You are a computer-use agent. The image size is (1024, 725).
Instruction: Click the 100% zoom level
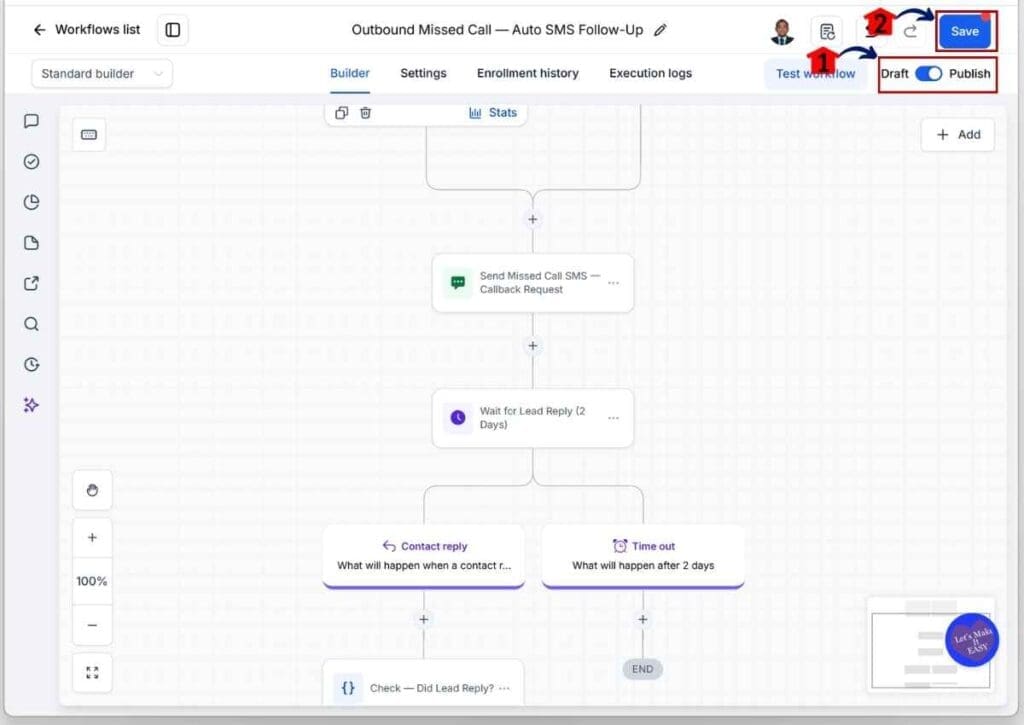[x=92, y=581]
